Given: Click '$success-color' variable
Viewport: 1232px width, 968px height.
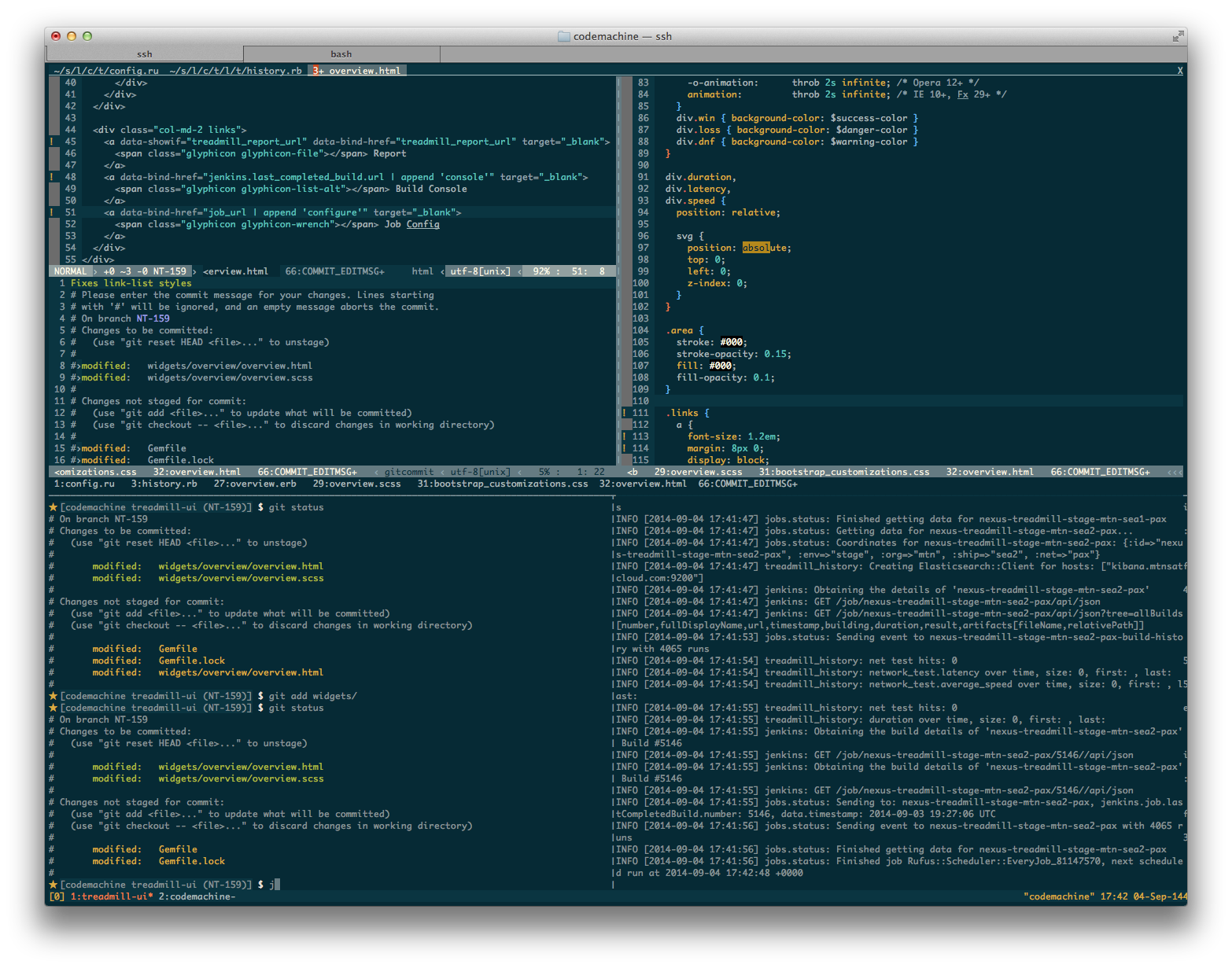Looking at the screenshot, I should point(869,118).
